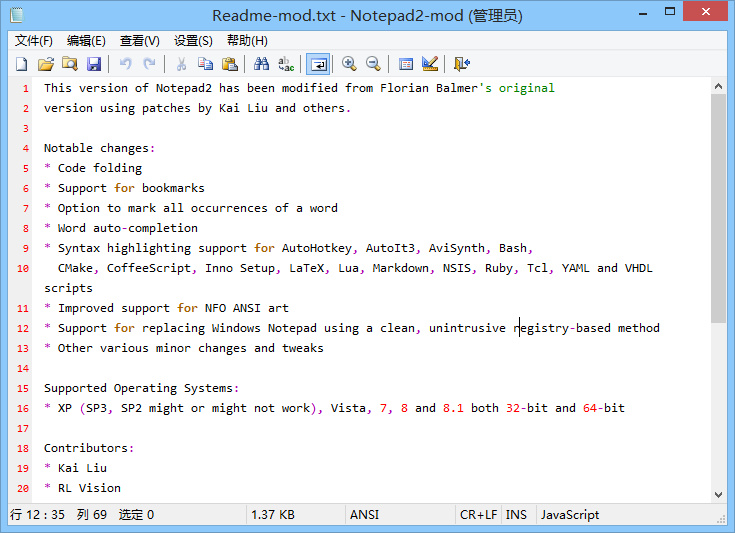The image size is (735, 533).
Task: Click the Paste clipboard icon
Action: tap(230, 64)
